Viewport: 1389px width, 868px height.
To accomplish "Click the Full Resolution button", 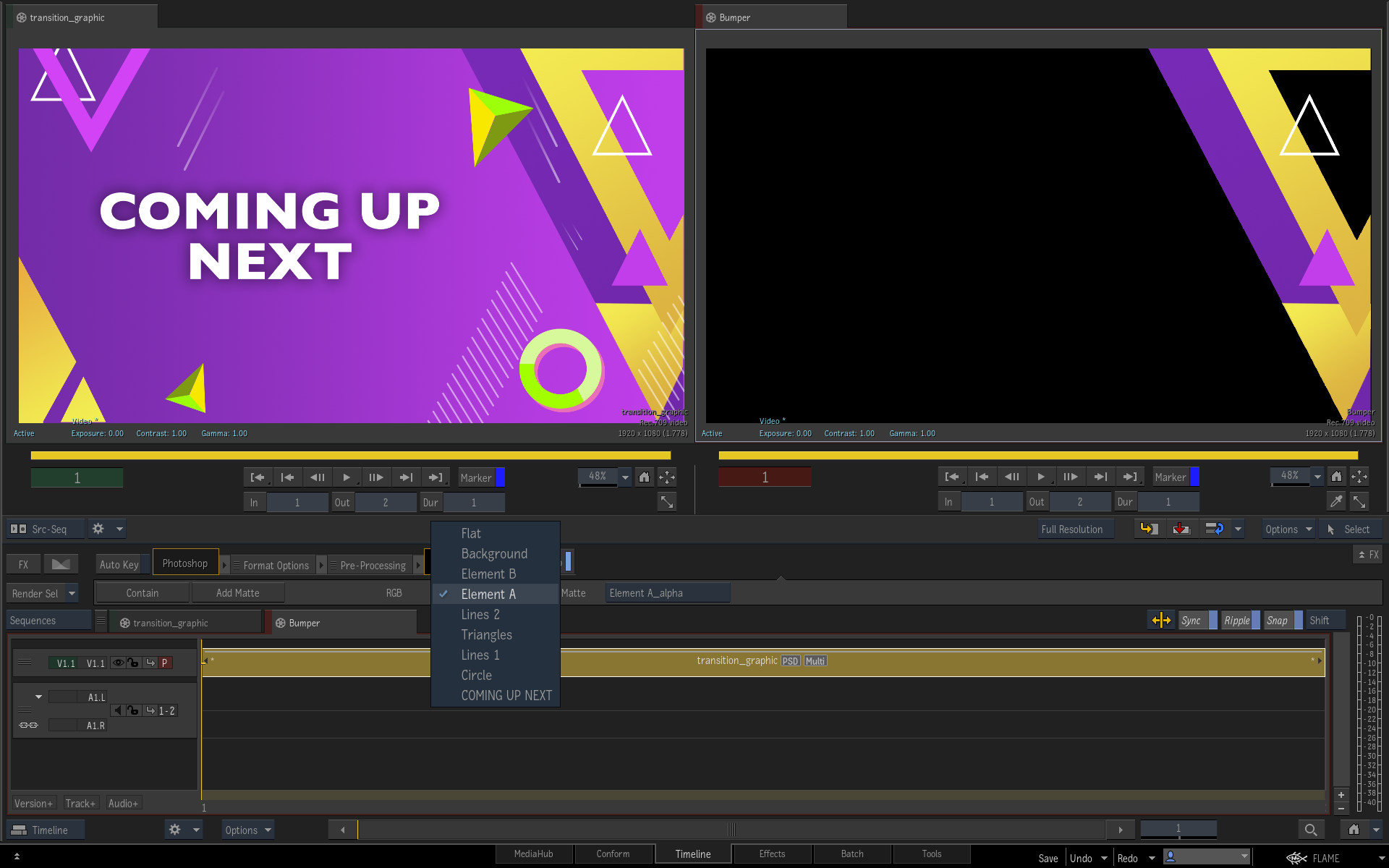I will point(1071,529).
